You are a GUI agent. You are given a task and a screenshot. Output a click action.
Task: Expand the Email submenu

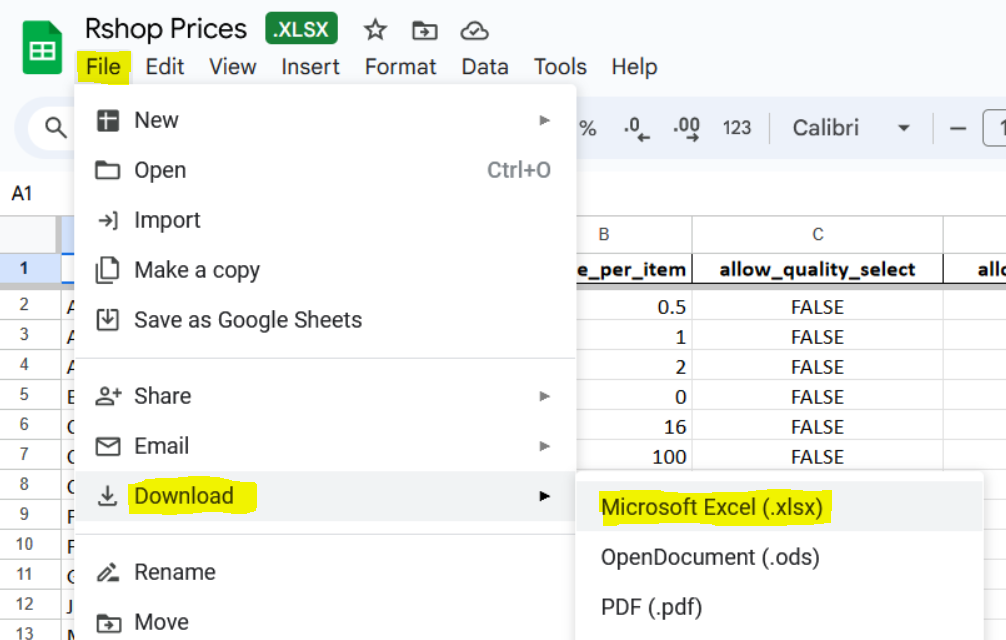click(326, 446)
